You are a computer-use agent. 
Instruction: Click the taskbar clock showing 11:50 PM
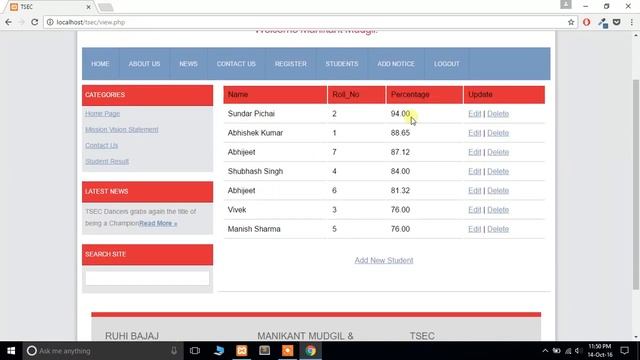click(x=600, y=351)
